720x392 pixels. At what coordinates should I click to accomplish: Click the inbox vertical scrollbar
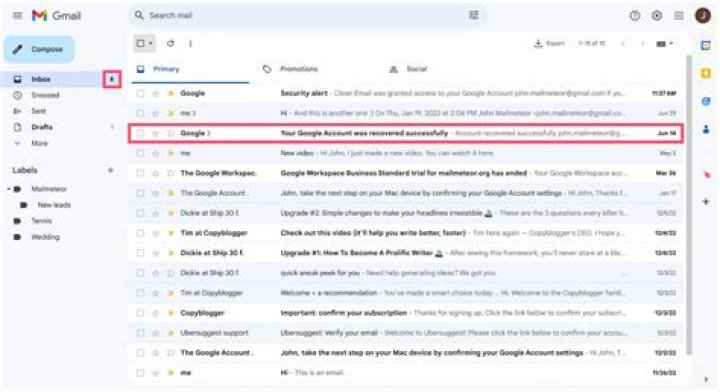coord(688,204)
